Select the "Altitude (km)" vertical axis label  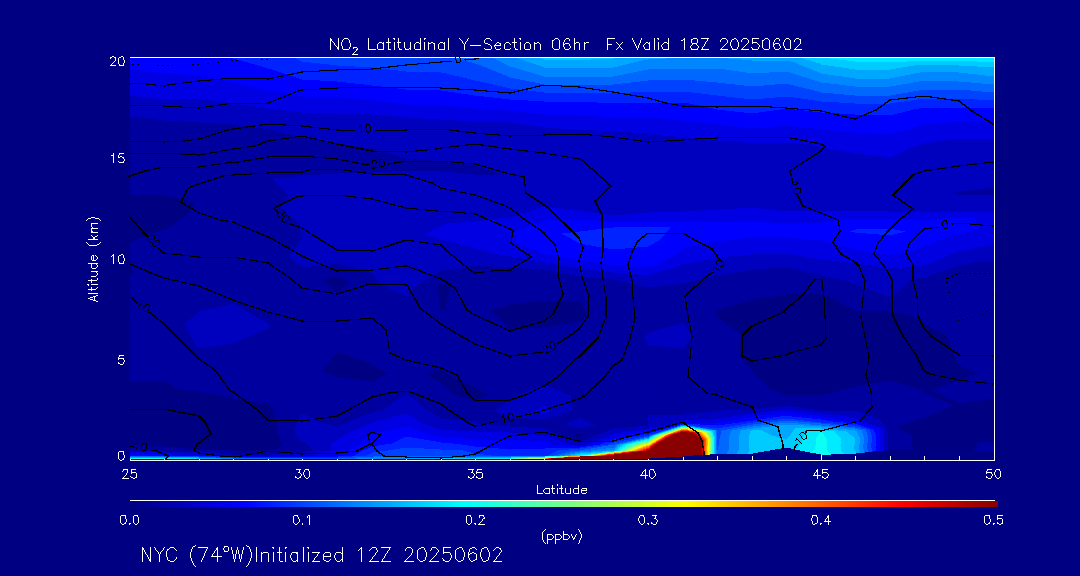tap(93, 258)
